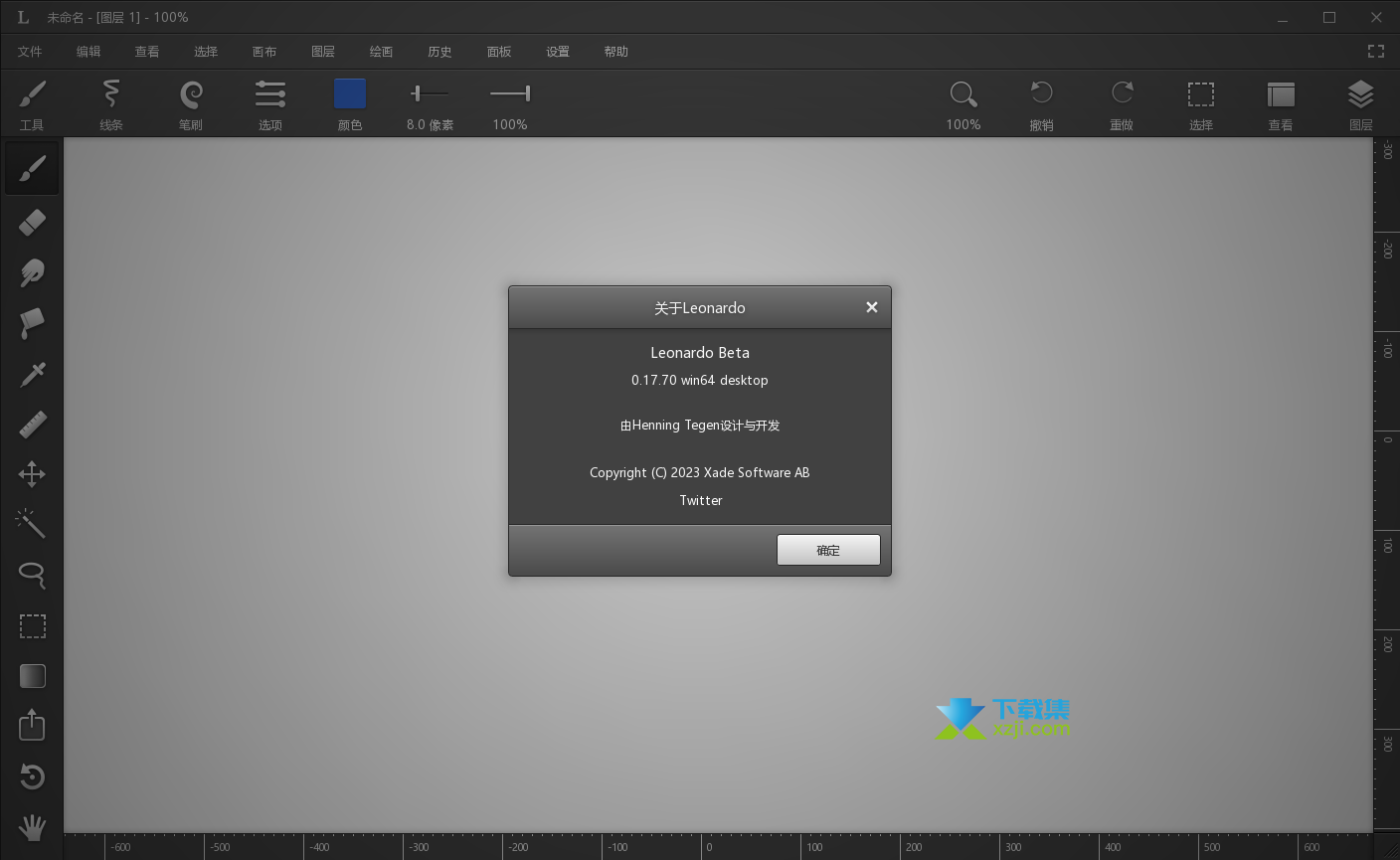Click the 确定 button in About dialog
Image resolution: width=1400 pixels, height=860 pixels.
coord(828,550)
